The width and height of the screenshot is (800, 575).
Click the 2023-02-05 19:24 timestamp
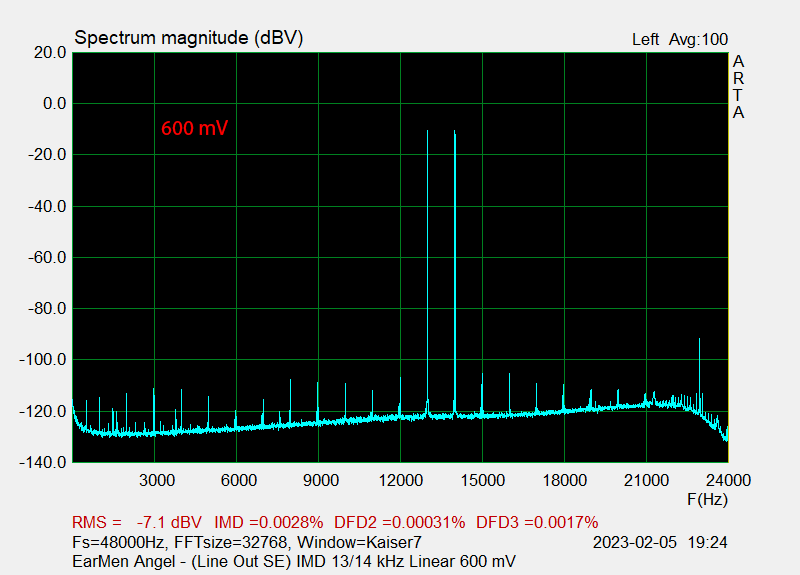tap(660, 542)
